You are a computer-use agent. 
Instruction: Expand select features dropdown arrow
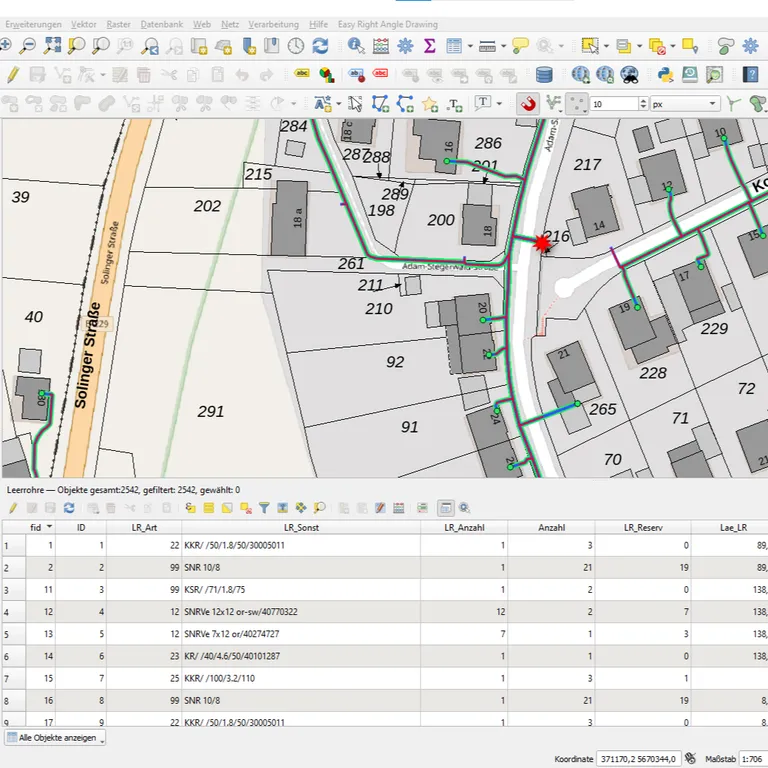[x=606, y=46]
